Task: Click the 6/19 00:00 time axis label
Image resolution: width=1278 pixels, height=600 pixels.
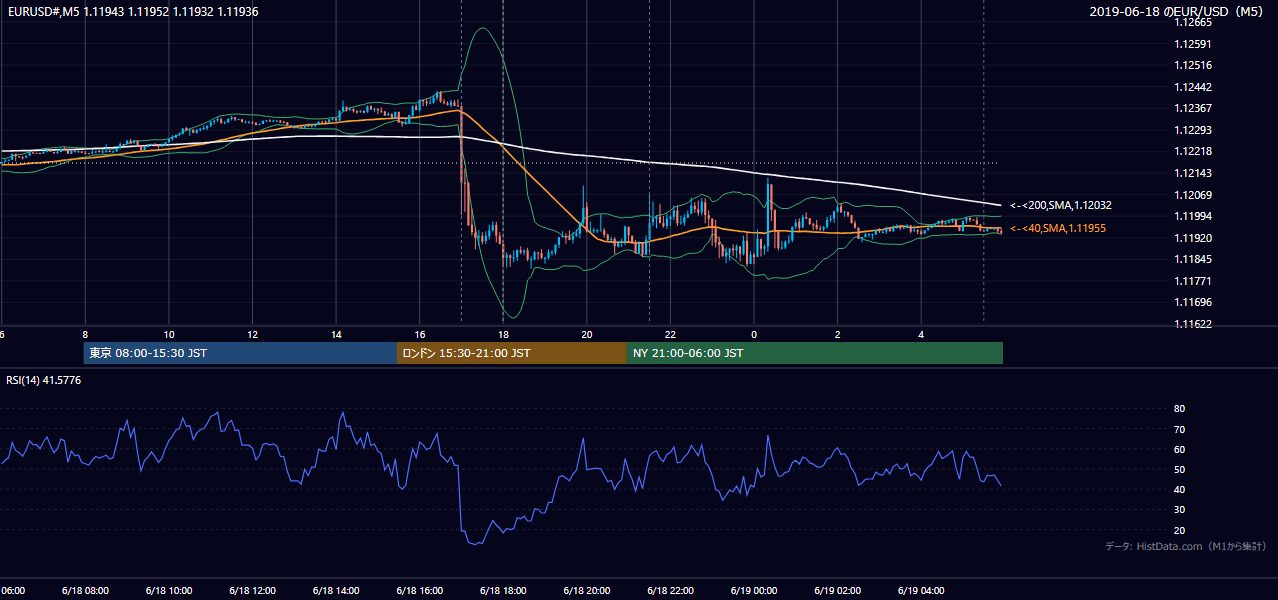Action: [x=753, y=591]
